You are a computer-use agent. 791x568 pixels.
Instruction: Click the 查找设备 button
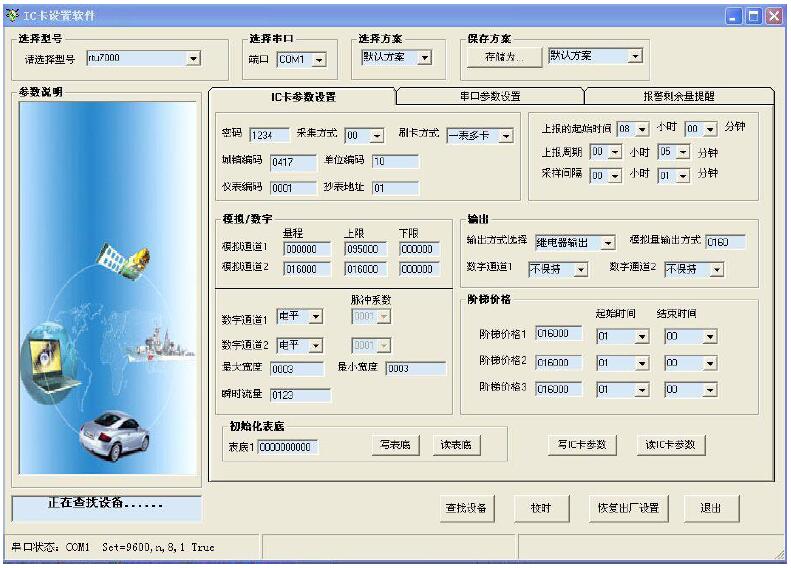click(x=466, y=508)
